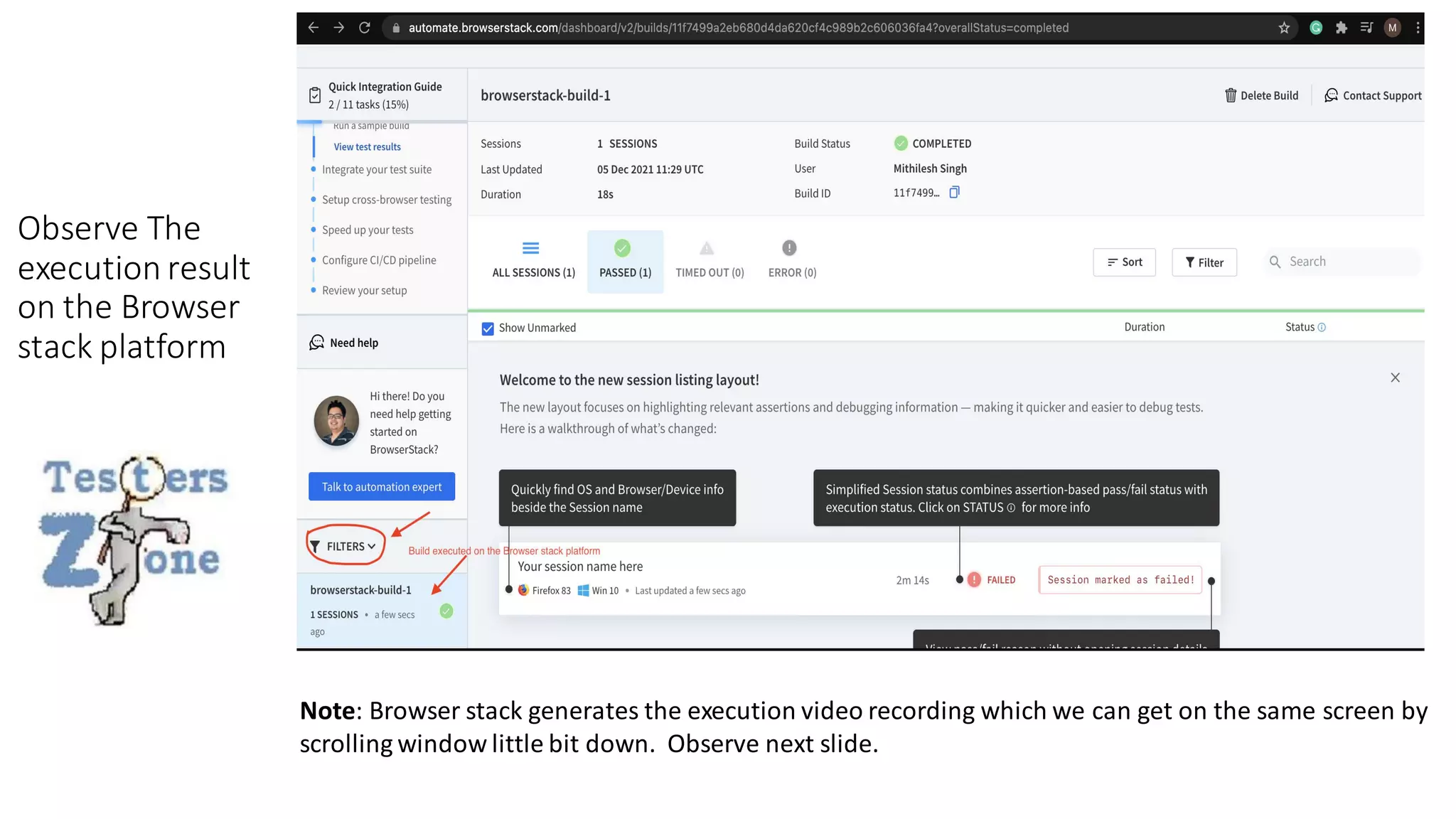The height and width of the screenshot is (819, 1456).
Task: Toggle the Show Unmarked checkbox
Action: [x=488, y=328]
